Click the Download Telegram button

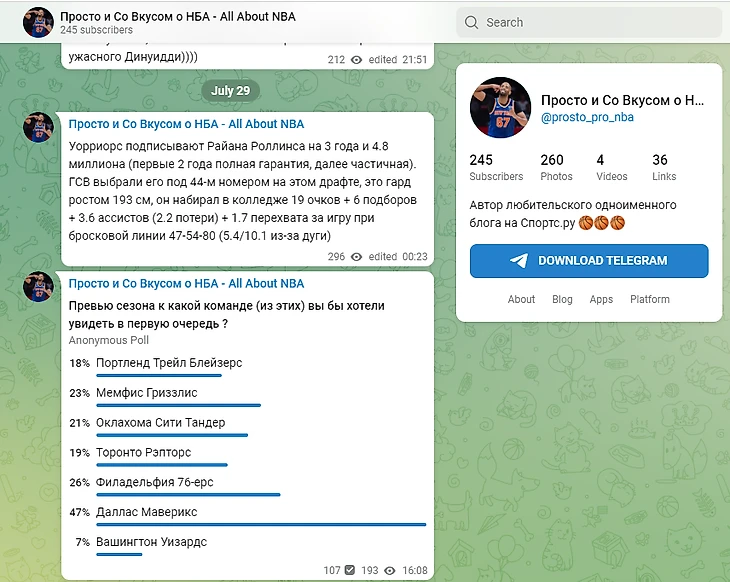[x=589, y=261]
